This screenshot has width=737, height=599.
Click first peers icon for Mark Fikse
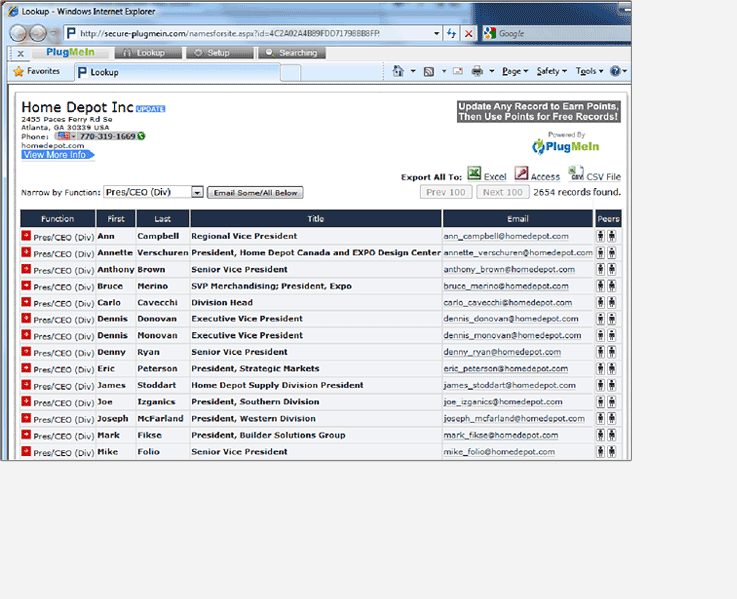pyautogui.click(x=601, y=435)
